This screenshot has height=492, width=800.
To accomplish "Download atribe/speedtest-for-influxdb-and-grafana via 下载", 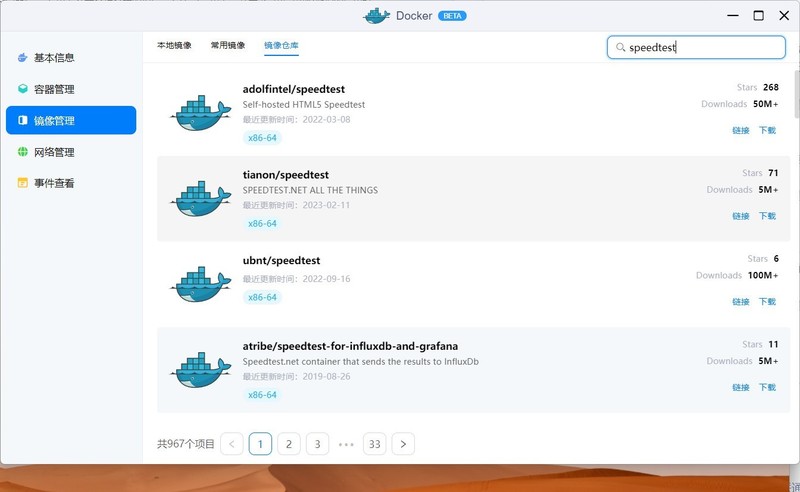I will click(767, 387).
